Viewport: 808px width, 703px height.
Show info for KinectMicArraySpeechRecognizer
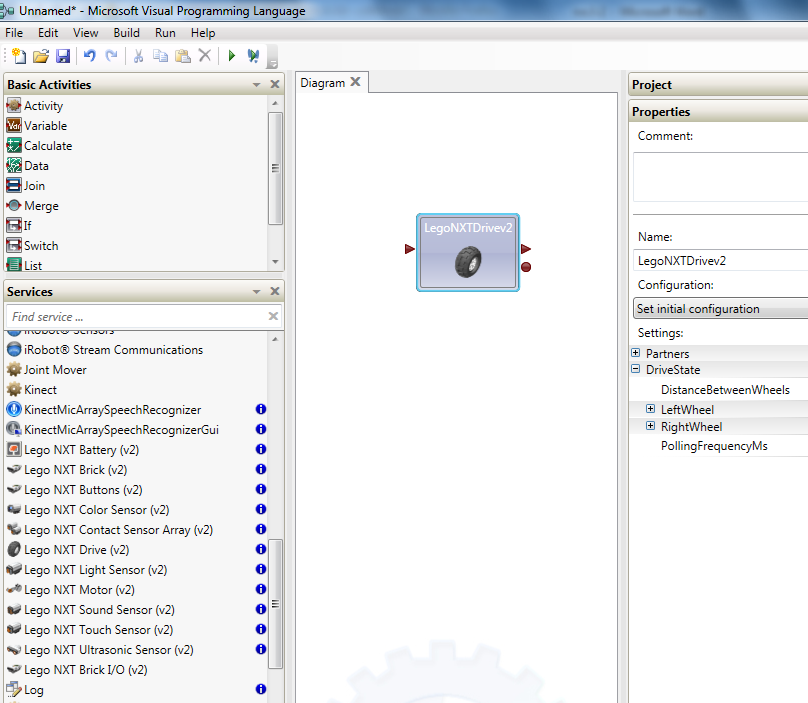tap(261, 409)
